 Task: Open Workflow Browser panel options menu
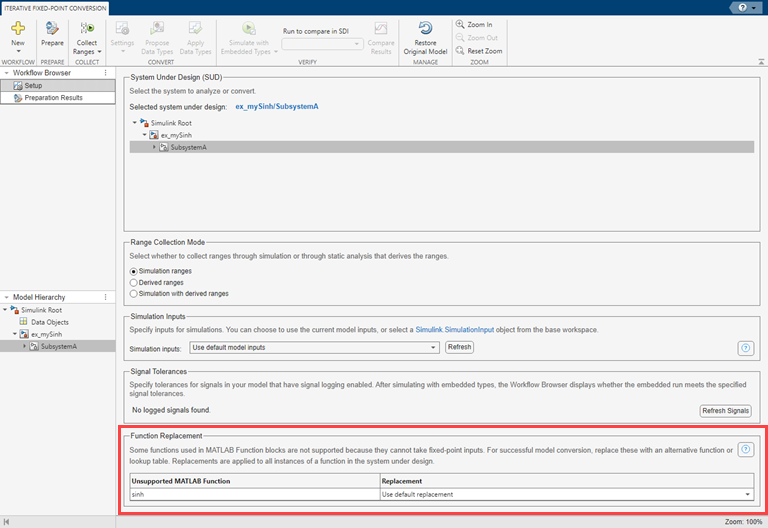(105, 72)
